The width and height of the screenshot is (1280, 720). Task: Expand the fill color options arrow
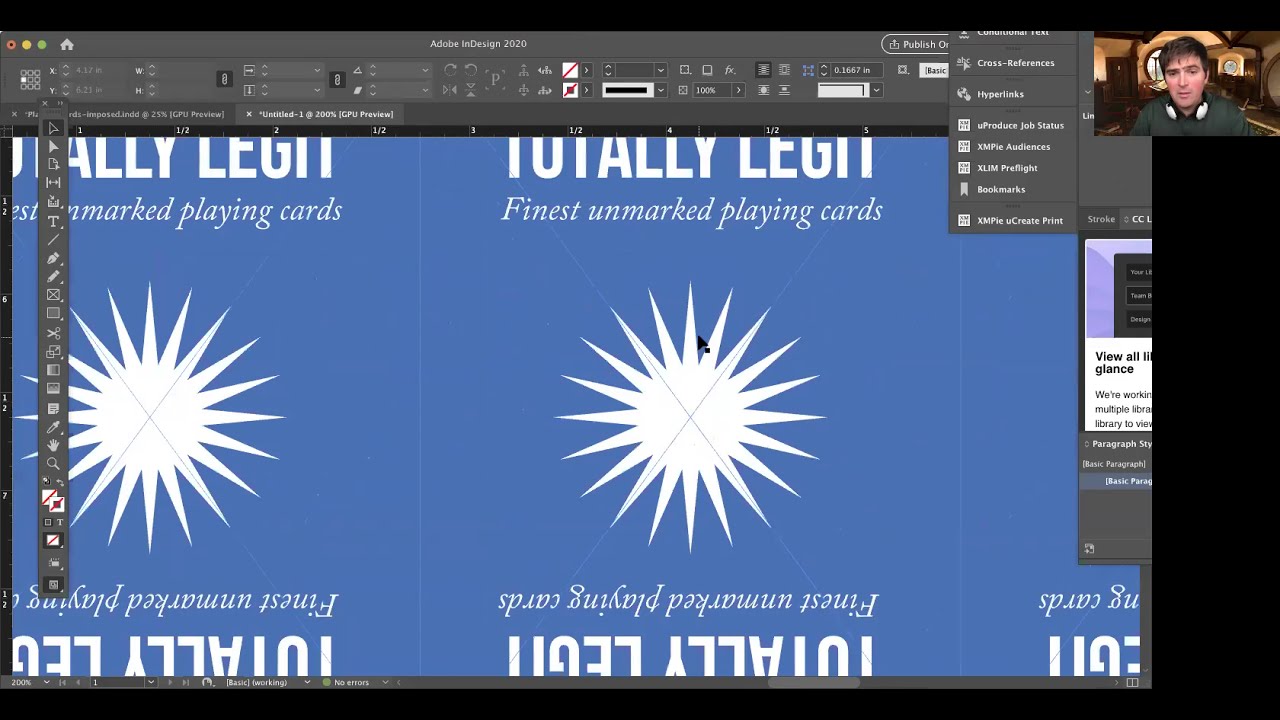tap(586, 70)
